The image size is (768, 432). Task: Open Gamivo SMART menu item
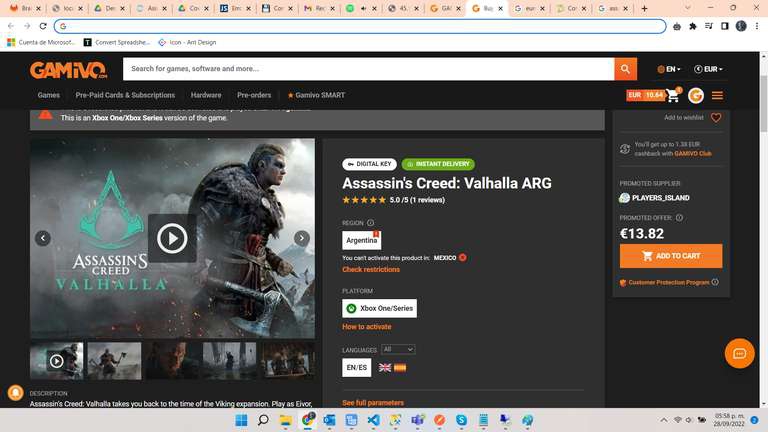(316, 95)
